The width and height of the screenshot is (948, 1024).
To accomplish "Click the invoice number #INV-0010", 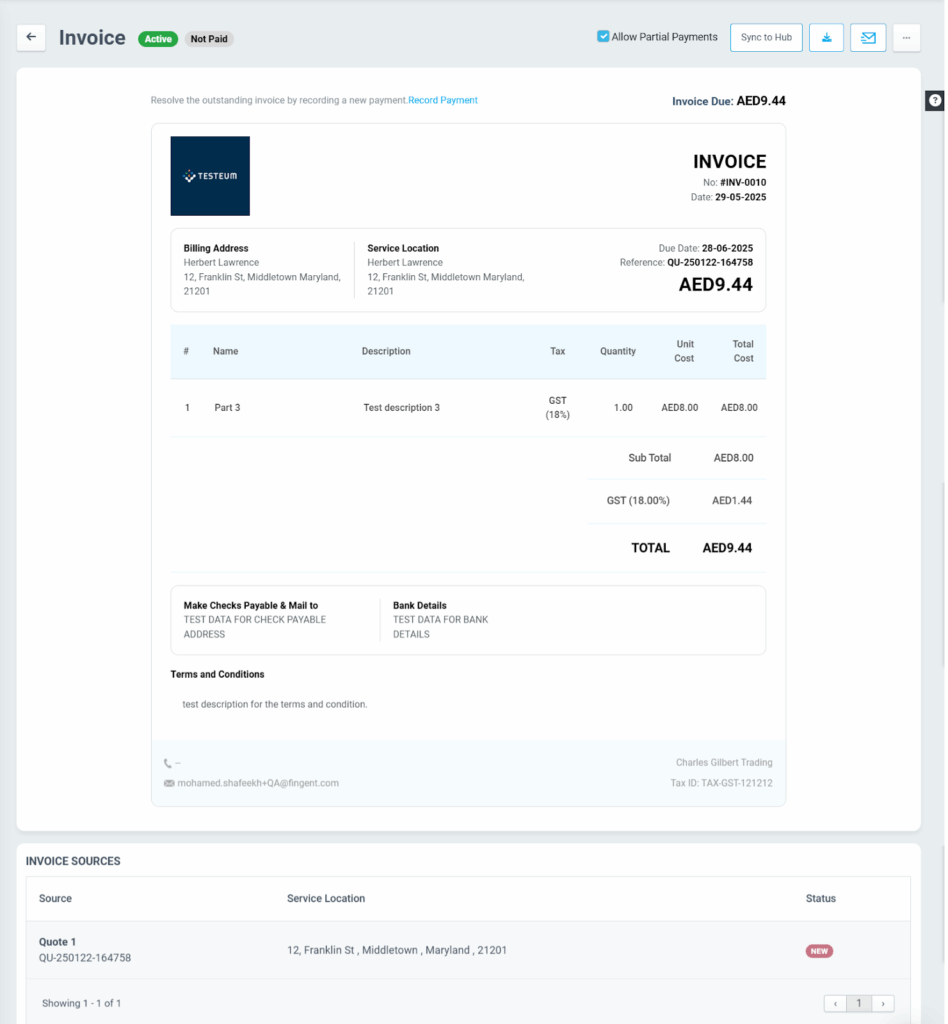I will (743, 182).
